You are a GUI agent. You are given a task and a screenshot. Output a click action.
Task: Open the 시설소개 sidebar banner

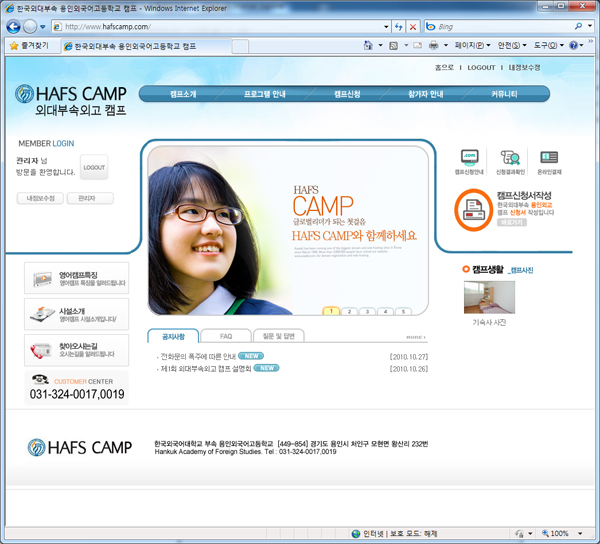point(77,314)
